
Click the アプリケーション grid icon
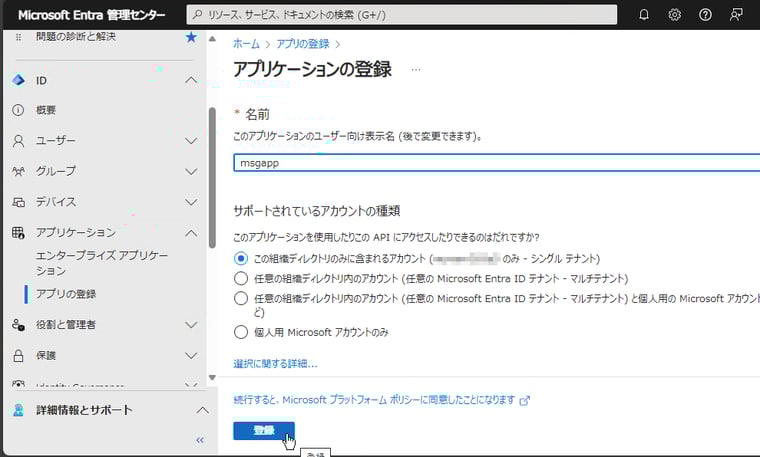(x=18, y=233)
